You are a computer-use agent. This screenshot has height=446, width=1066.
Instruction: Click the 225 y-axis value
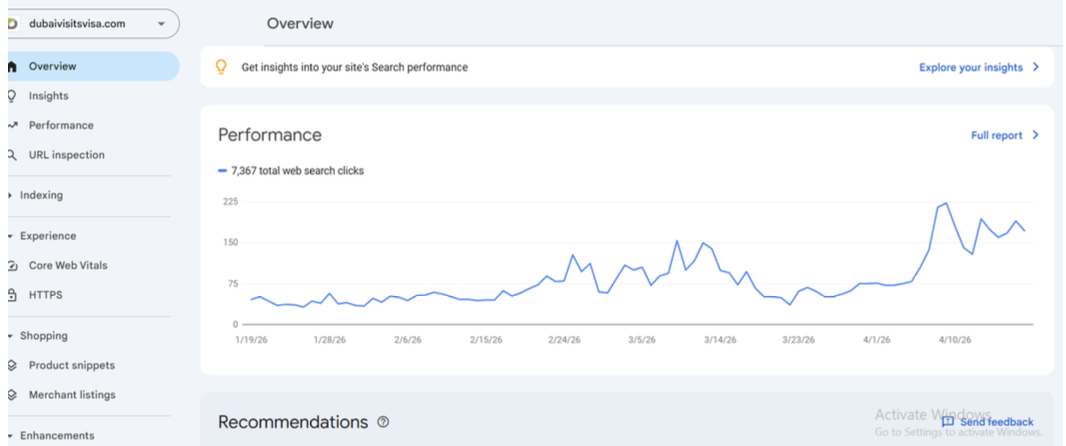pyautogui.click(x=230, y=202)
